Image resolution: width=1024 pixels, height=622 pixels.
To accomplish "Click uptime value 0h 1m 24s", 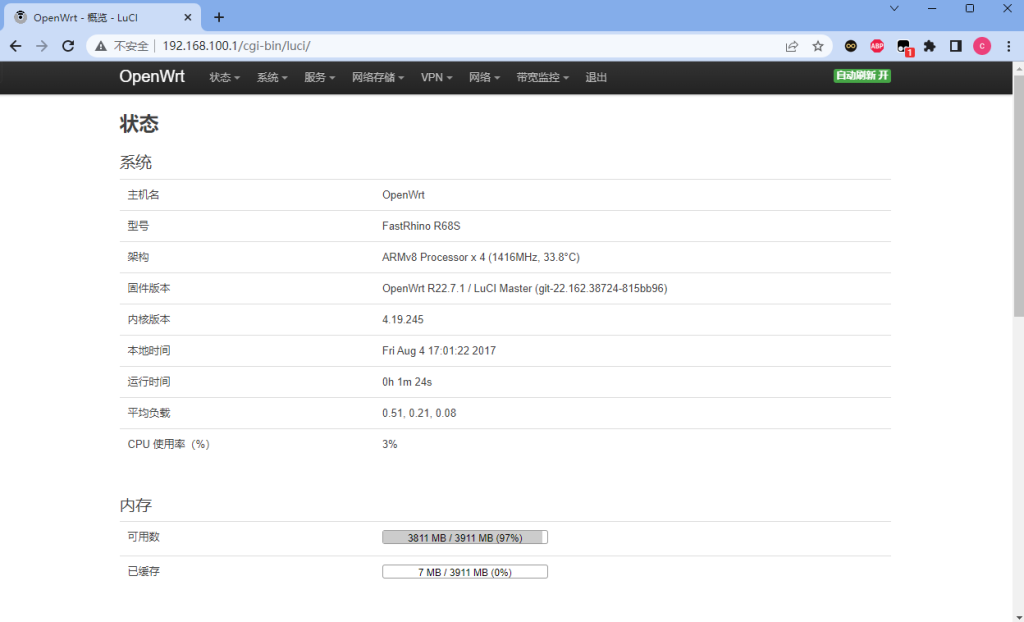I will coord(407,382).
